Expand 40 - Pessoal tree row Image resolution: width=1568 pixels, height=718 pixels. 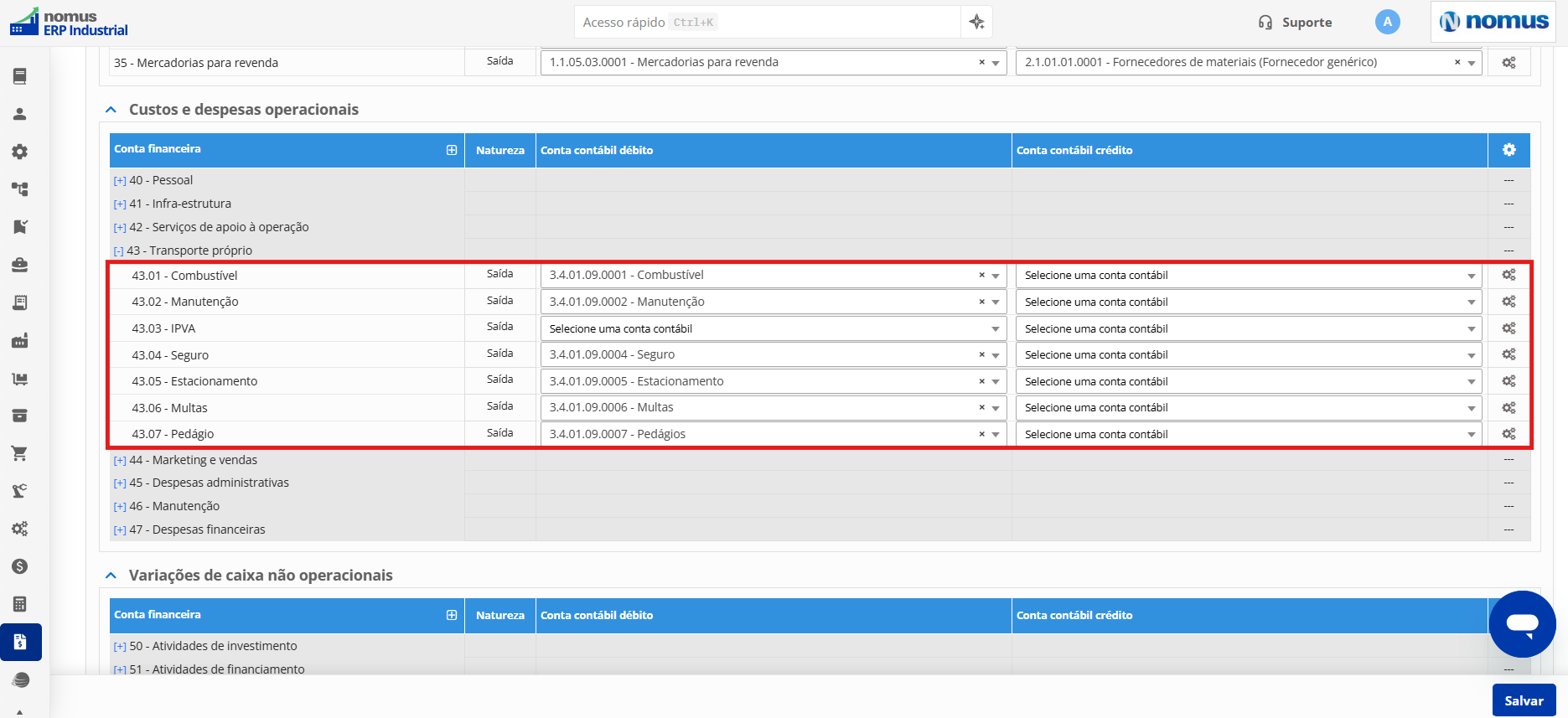[120, 181]
